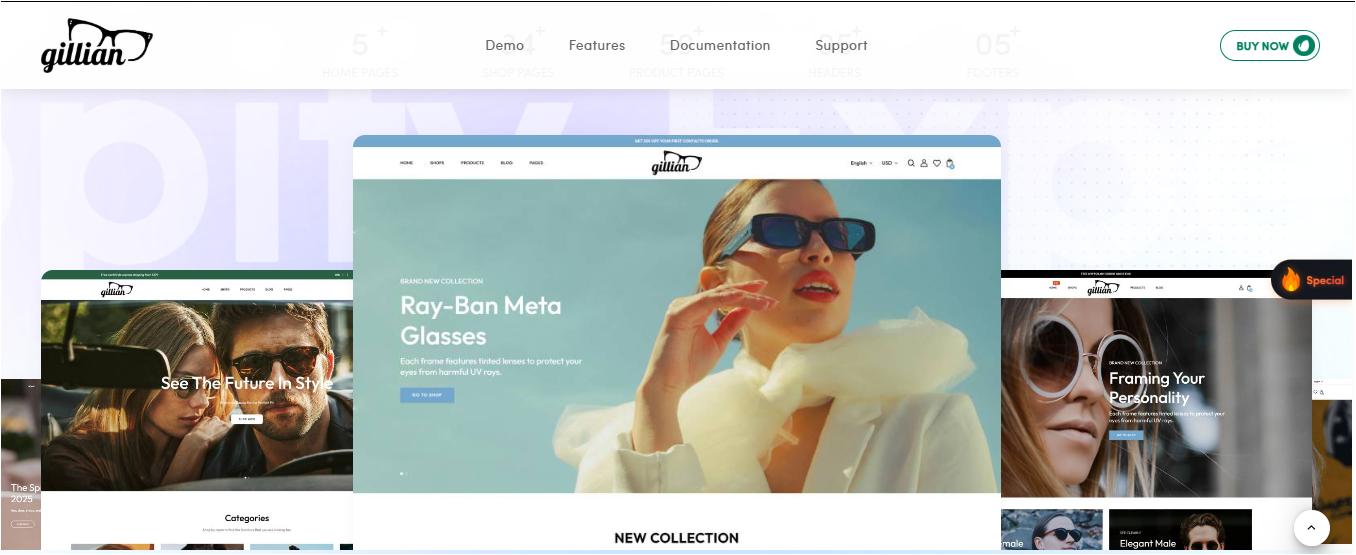Click the green BUY NOW button
The image size is (1356, 555).
[x=1269, y=46]
